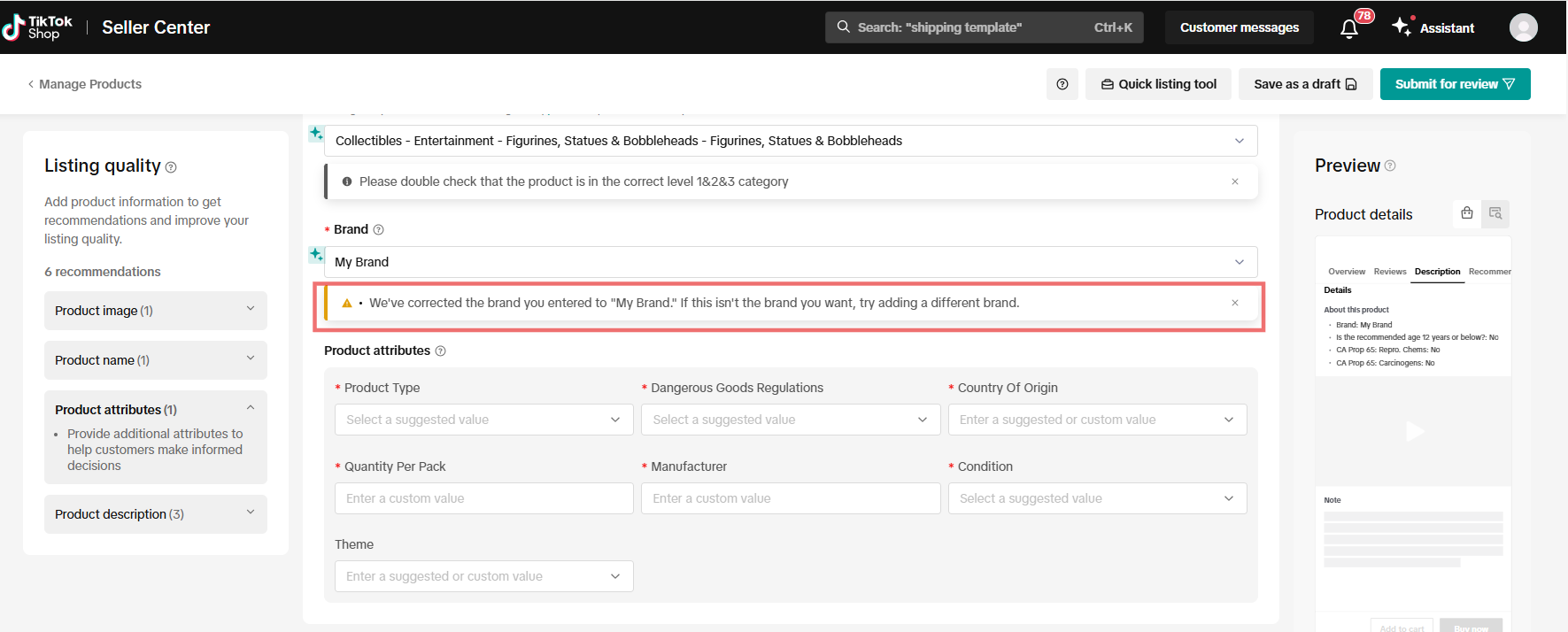
Task: Click Save as a draft
Action: pos(1304,84)
